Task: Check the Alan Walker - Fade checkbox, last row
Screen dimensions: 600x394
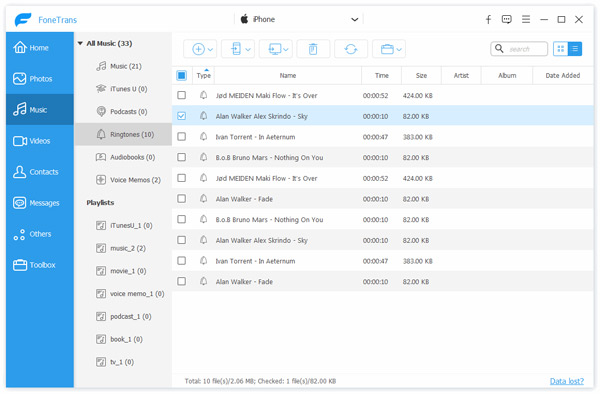Action: point(181,281)
